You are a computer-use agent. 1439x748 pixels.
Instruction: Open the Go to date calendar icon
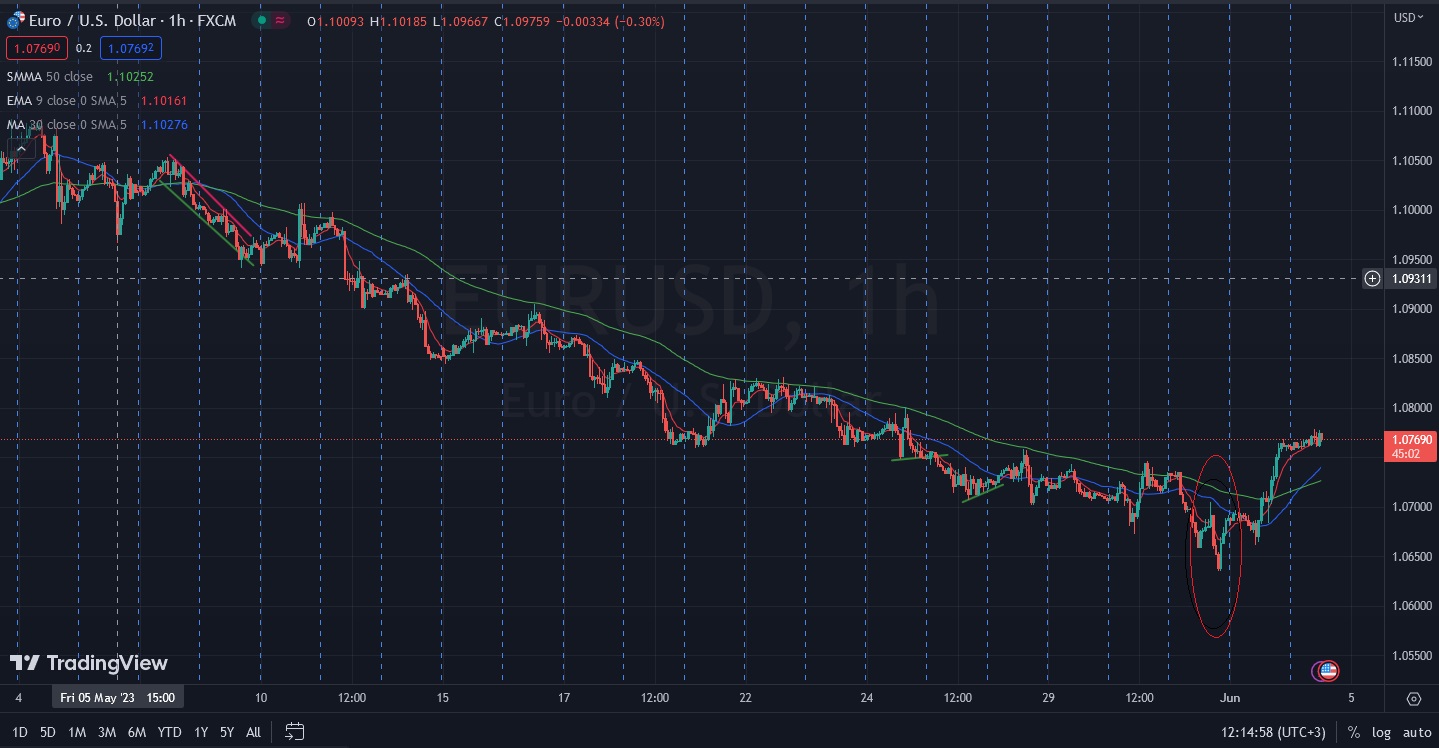[294, 731]
